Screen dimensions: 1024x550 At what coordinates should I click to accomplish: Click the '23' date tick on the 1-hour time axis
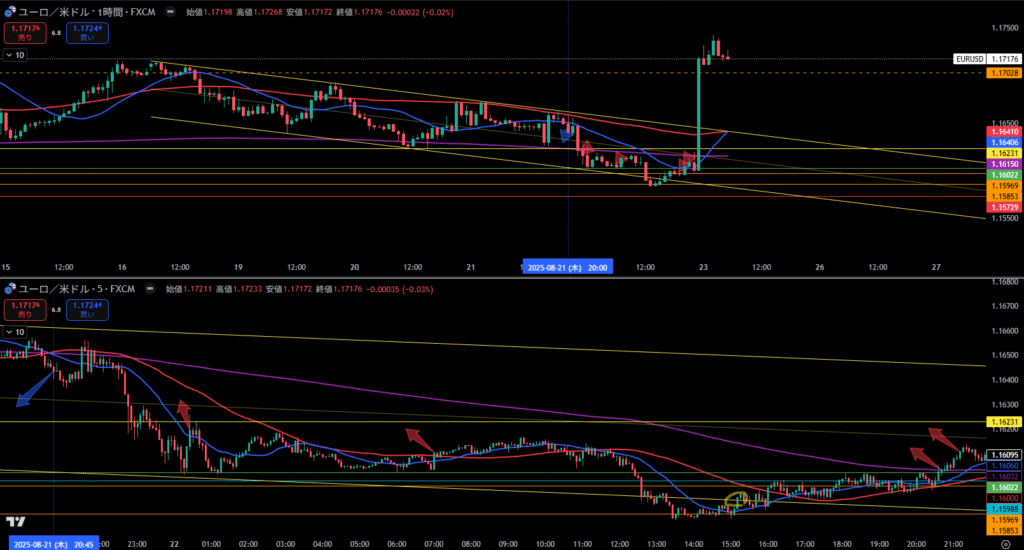[x=703, y=267]
